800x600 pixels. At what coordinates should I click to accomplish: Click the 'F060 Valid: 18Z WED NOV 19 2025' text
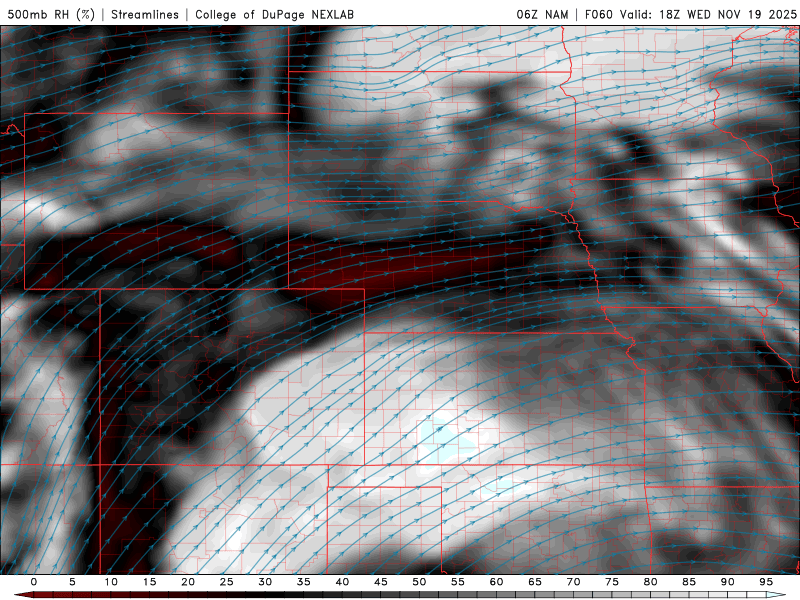691,14
